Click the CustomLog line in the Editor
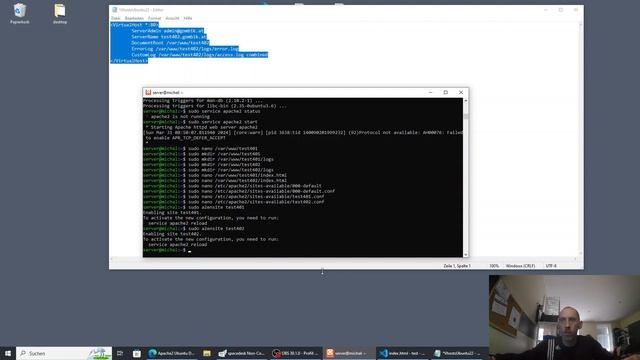Image resolution: width=640 pixels, height=360 pixels. click(200, 55)
